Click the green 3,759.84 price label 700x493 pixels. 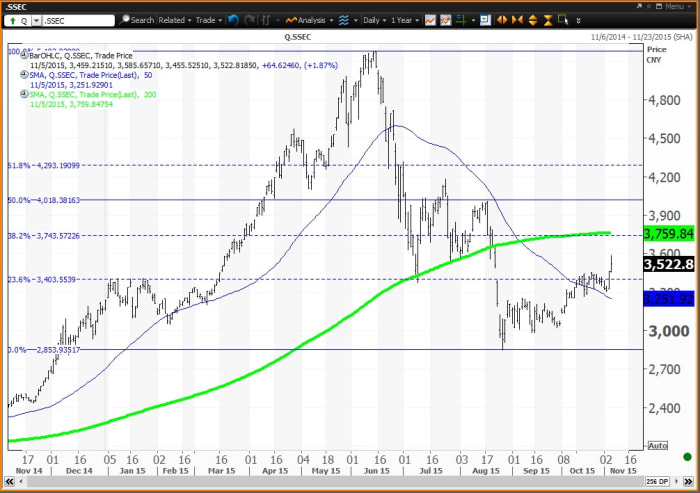pos(670,233)
